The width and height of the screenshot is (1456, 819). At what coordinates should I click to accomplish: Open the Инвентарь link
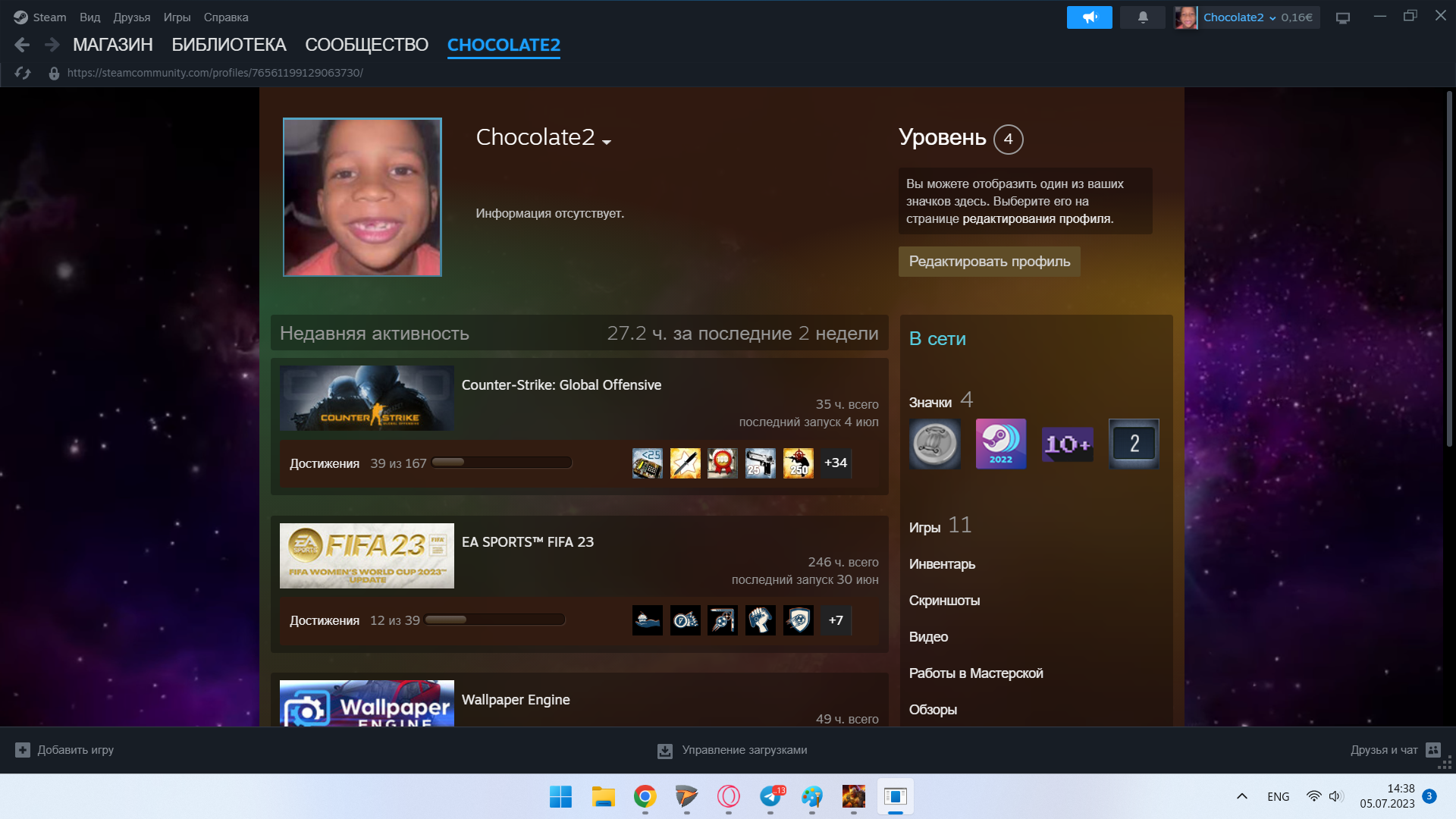click(943, 564)
